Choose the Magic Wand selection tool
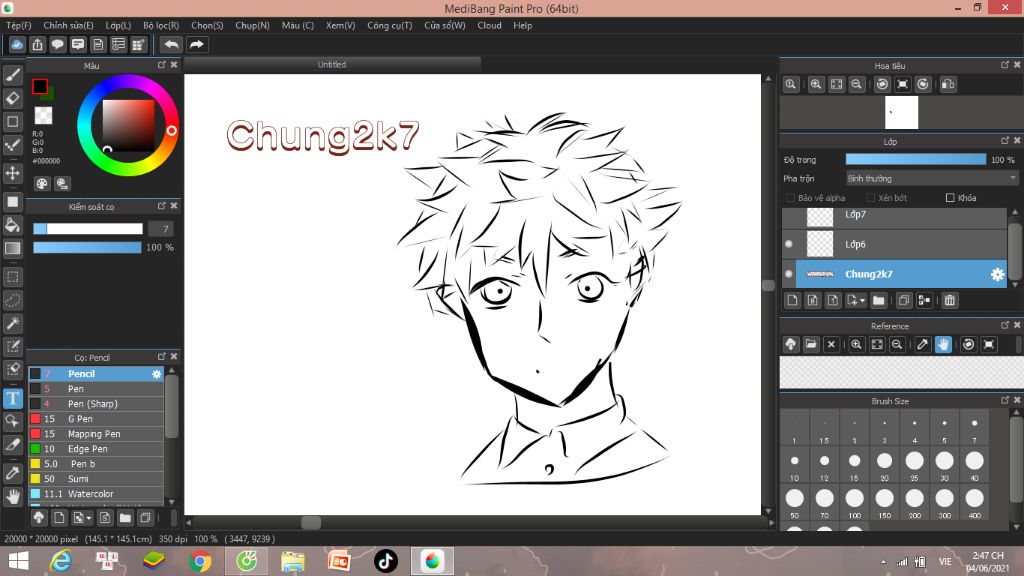The height and width of the screenshot is (576, 1024). [13, 323]
